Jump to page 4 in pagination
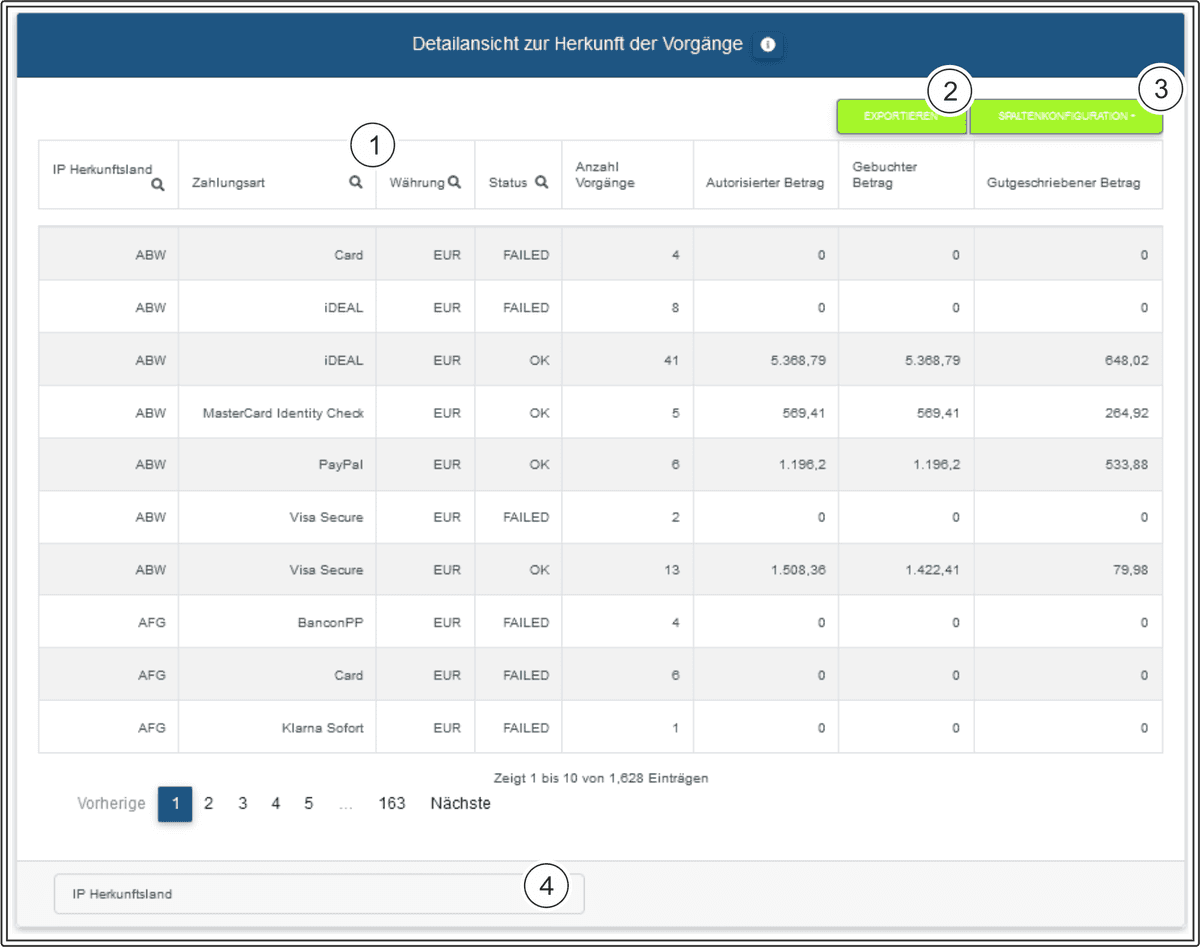Image resolution: width=1200 pixels, height=947 pixels. [x=276, y=803]
